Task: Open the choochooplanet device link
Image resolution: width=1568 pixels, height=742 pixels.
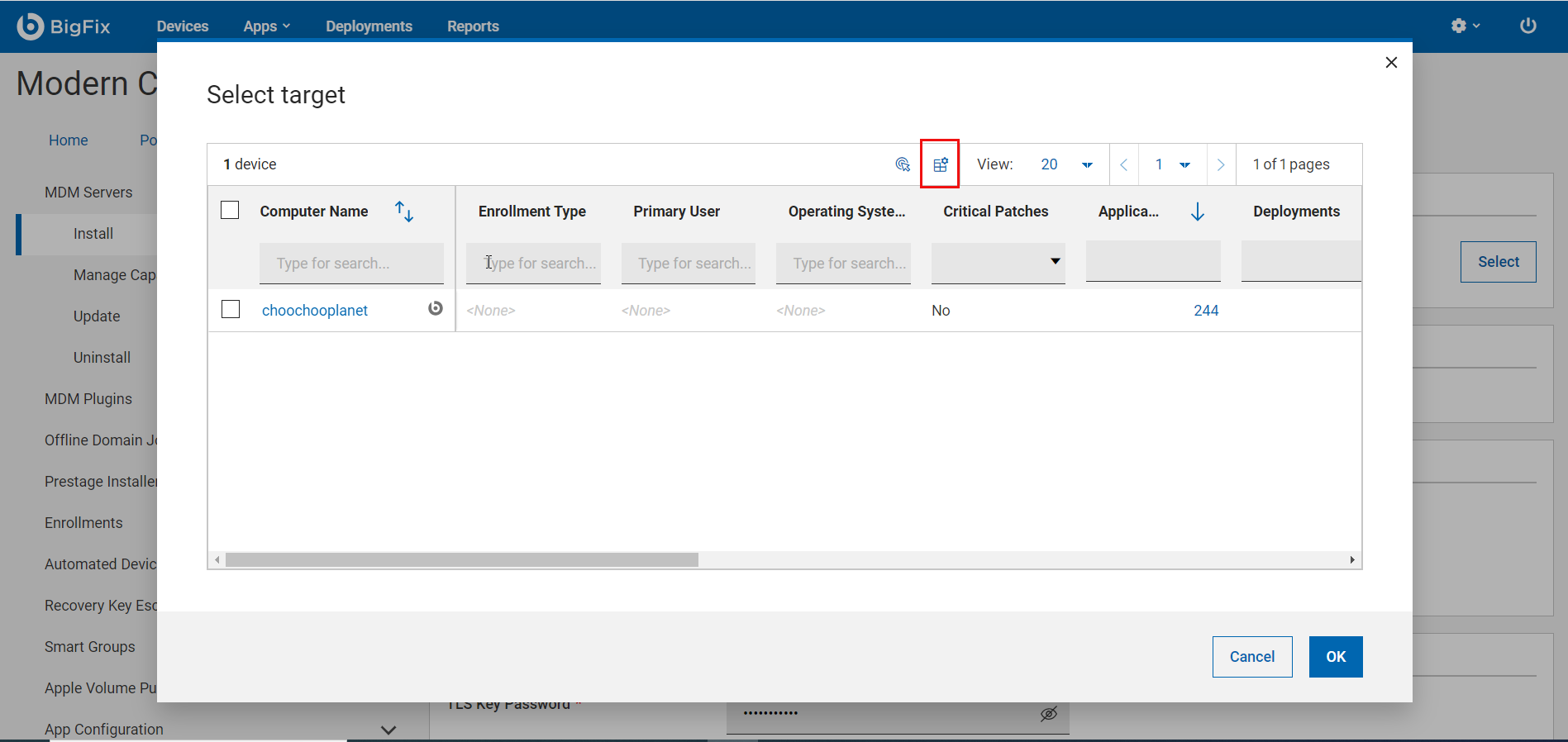Action: point(315,311)
